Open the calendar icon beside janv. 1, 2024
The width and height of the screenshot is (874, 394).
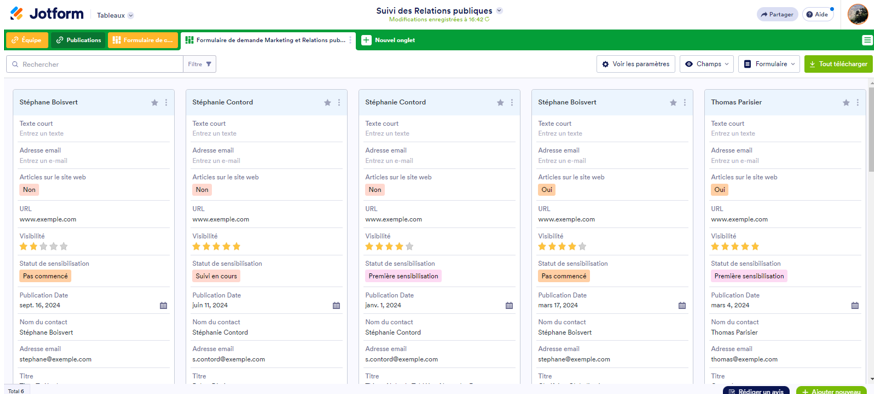click(x=509, y=305)
